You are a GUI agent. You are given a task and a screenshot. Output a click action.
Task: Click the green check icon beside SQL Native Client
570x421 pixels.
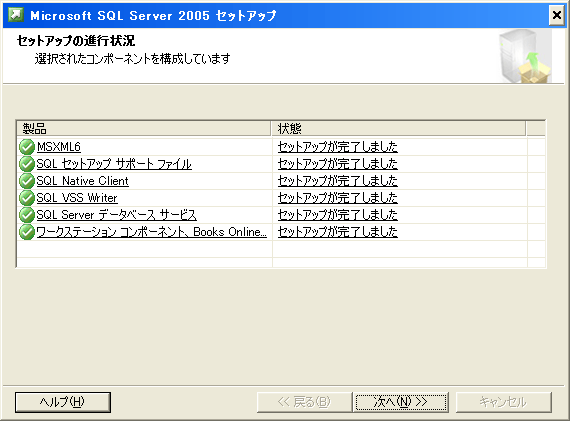tap(27, 181)
